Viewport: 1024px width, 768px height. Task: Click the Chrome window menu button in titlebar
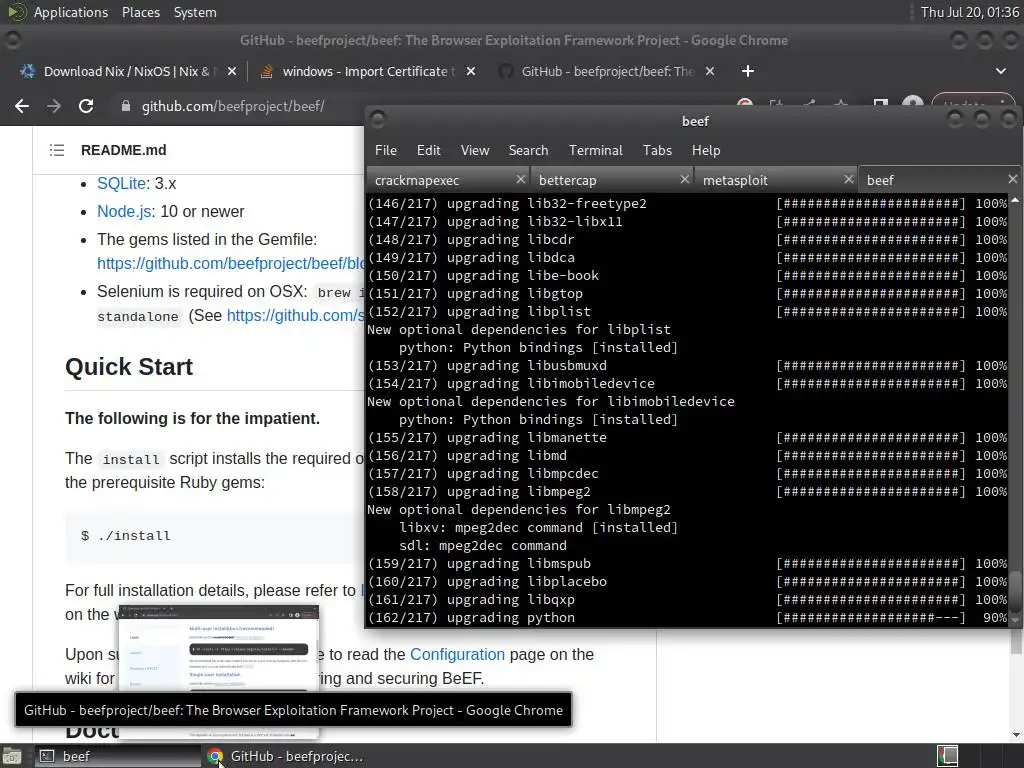(12, 40)
